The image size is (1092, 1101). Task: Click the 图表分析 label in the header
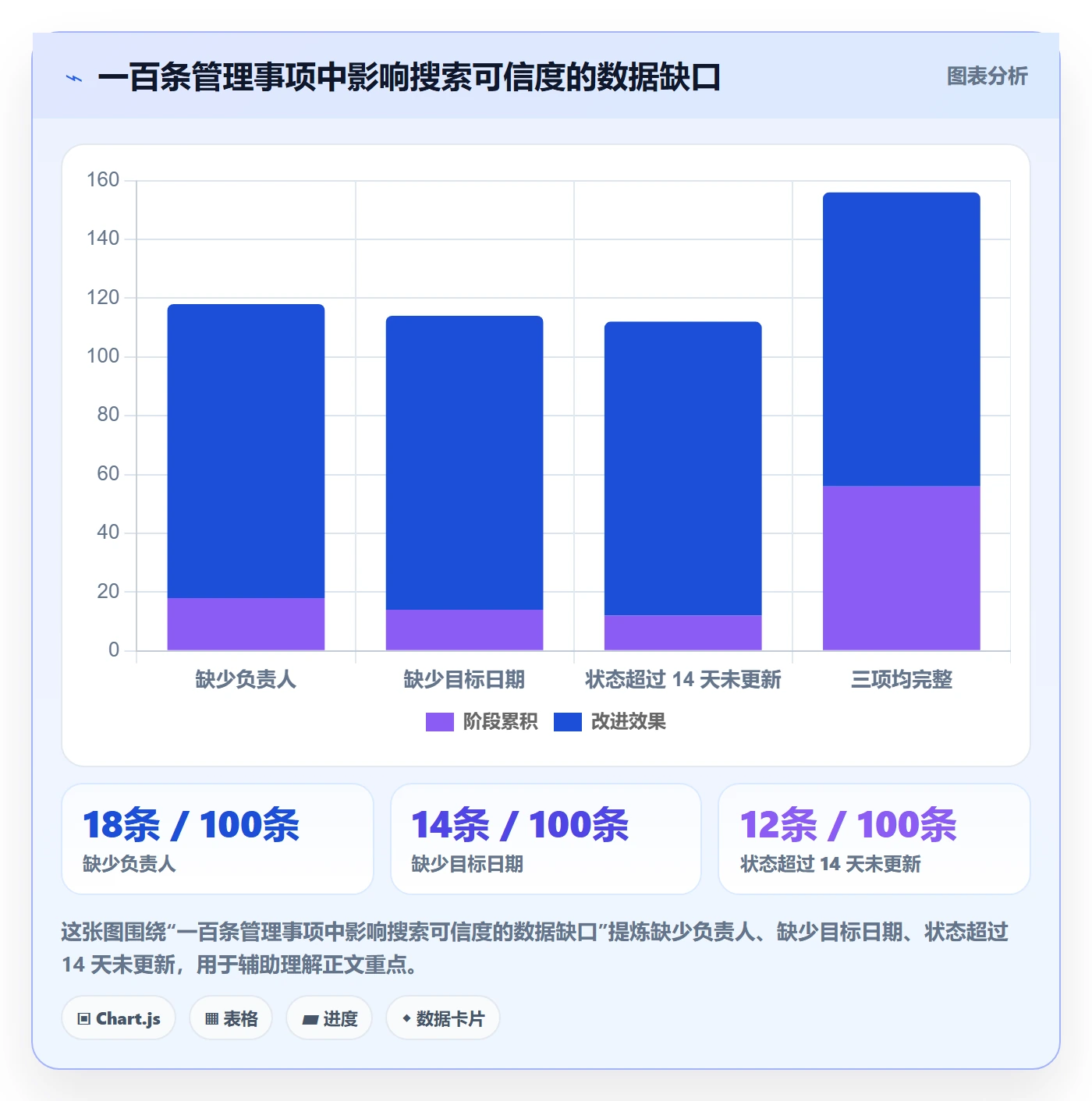(987, 76)
